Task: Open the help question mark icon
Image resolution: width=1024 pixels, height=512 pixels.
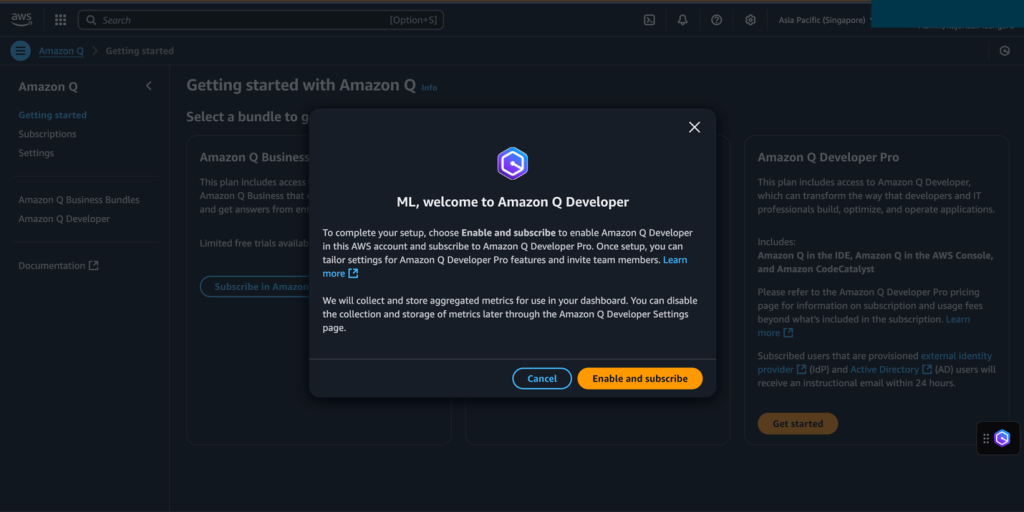Action: (716, 20)
